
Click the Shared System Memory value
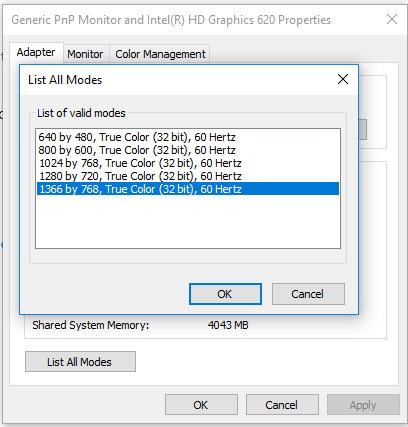(x=228, y=325)
